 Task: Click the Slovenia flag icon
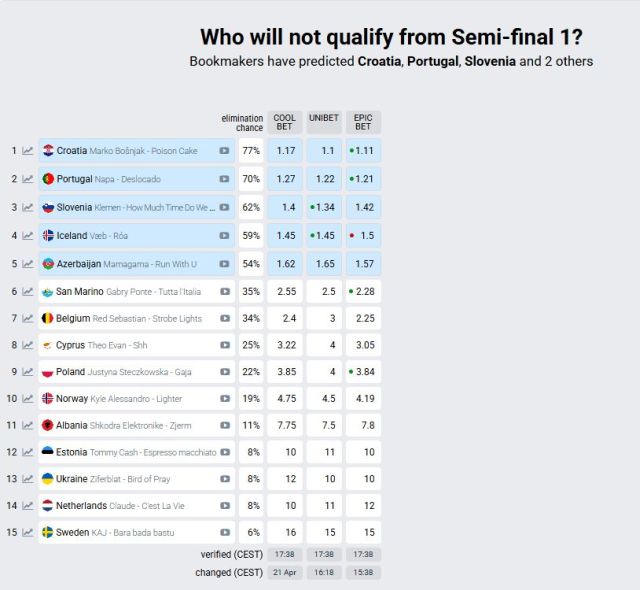coord(48,207)
